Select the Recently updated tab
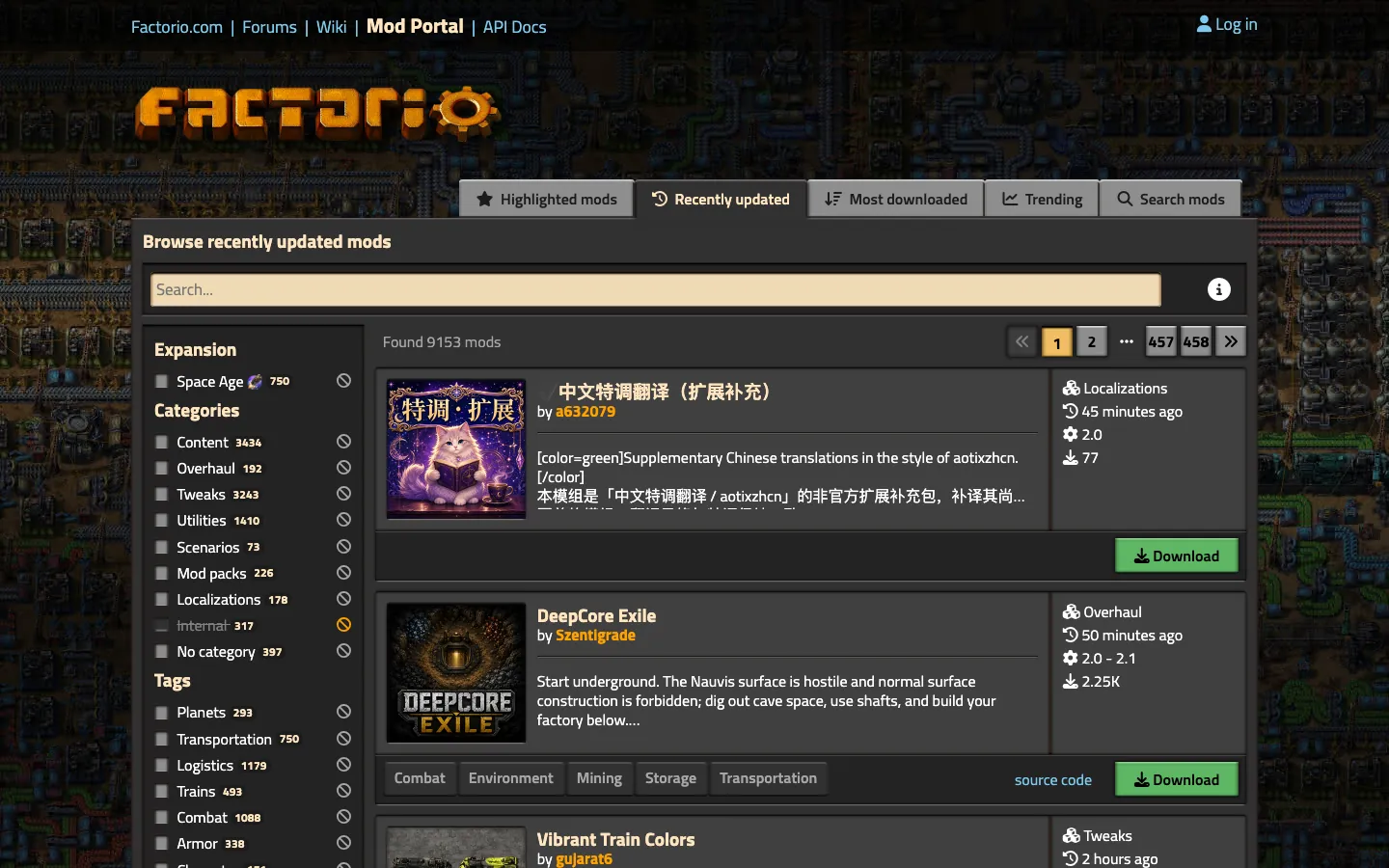Viewport: 1389px width, 868px height. pos(721,199)
